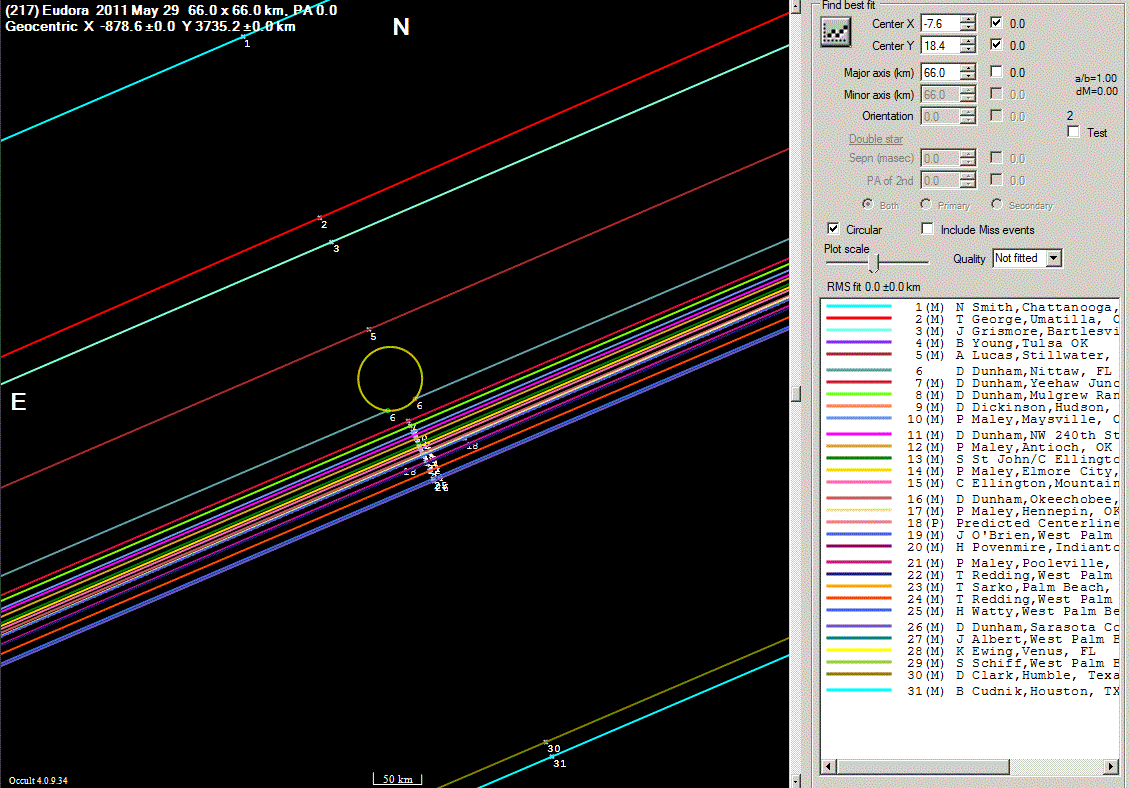
Task: Decrease Center Y with its down spinner arrow
Action: pyautogui.click(x=968, y=49)
